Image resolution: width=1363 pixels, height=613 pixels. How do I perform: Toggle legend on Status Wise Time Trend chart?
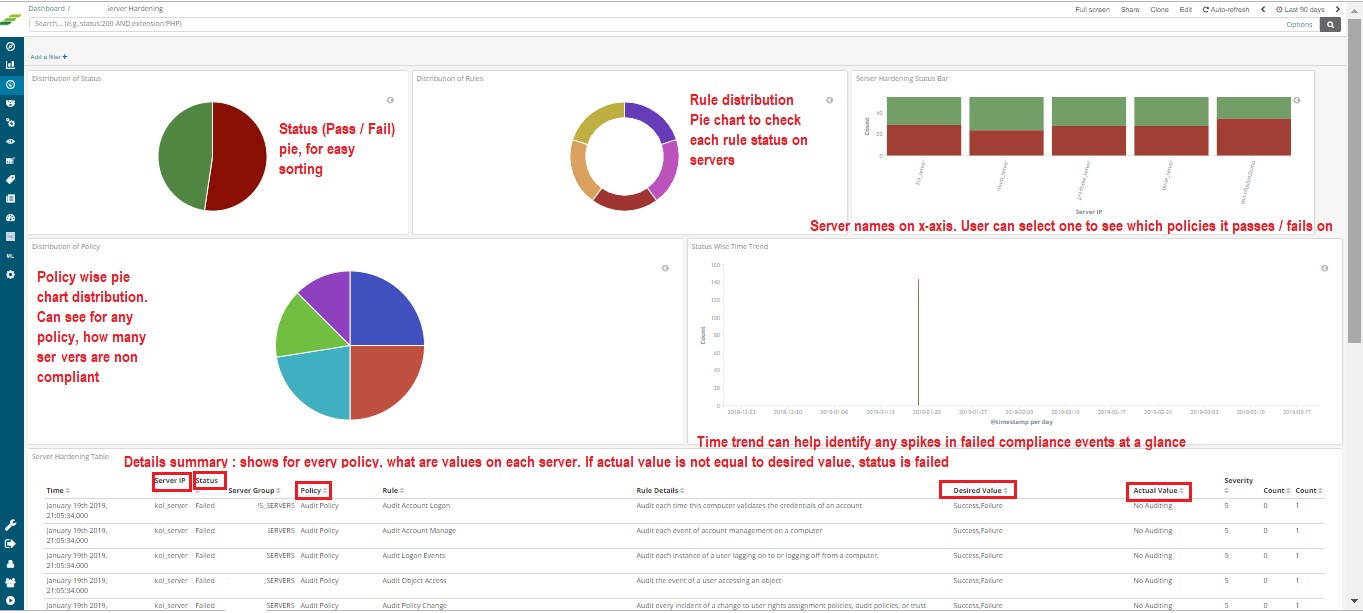pos(1324,268)
